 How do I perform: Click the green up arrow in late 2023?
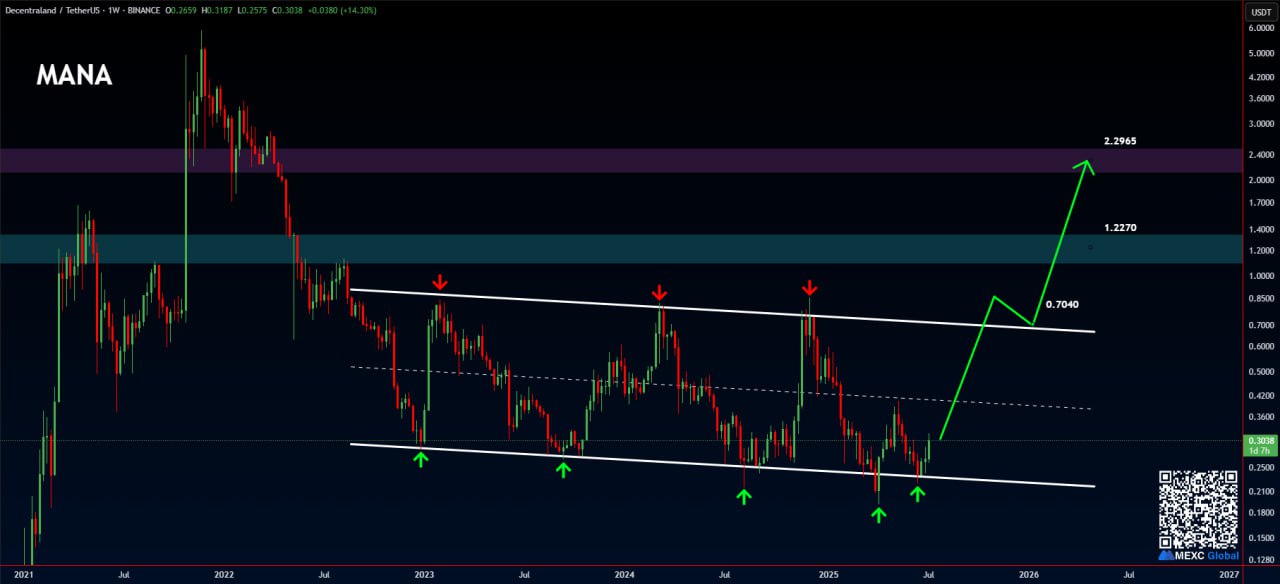coord(563,467)
